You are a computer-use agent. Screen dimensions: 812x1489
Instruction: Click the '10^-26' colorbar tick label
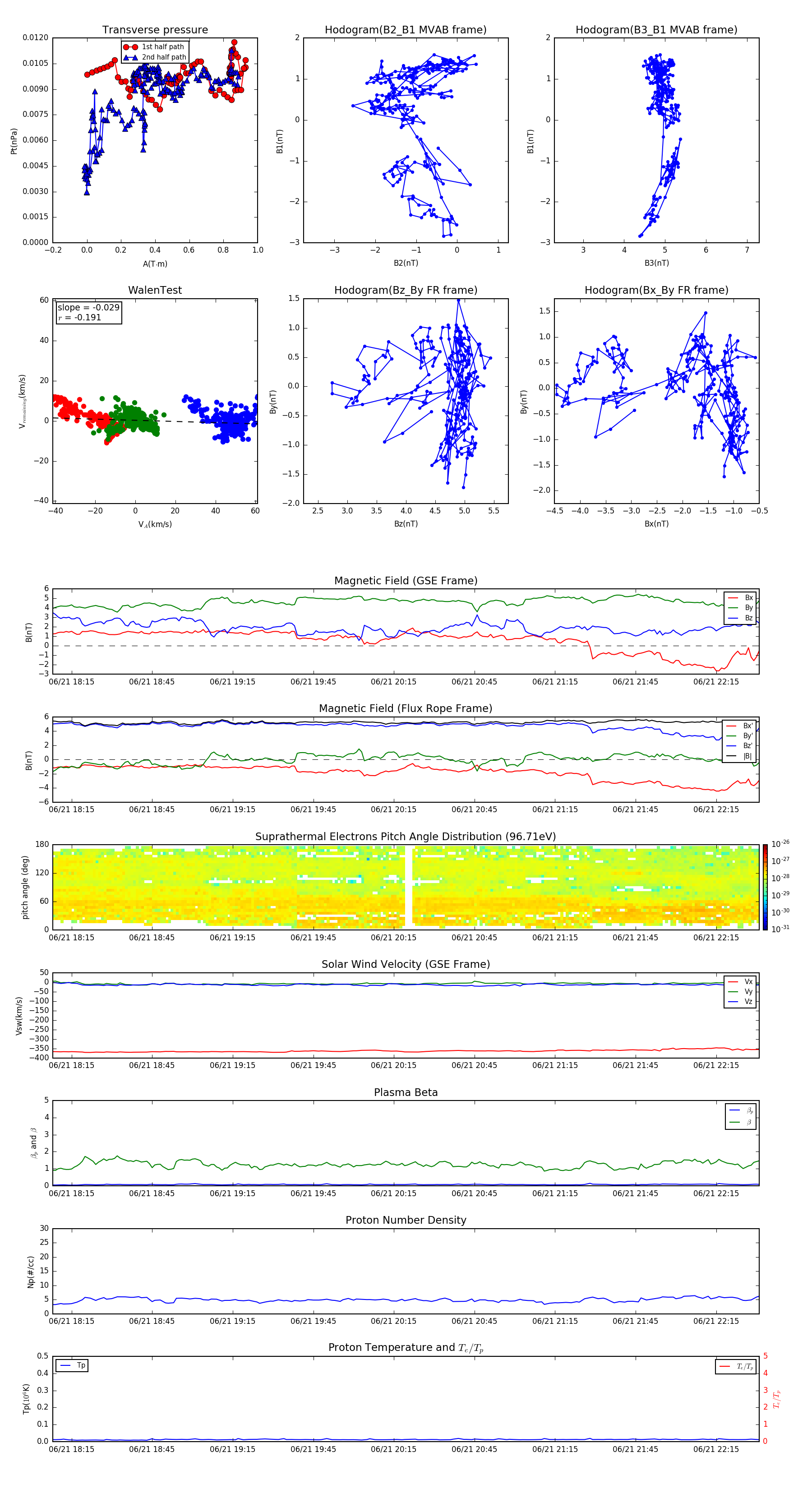pos(780,844)
